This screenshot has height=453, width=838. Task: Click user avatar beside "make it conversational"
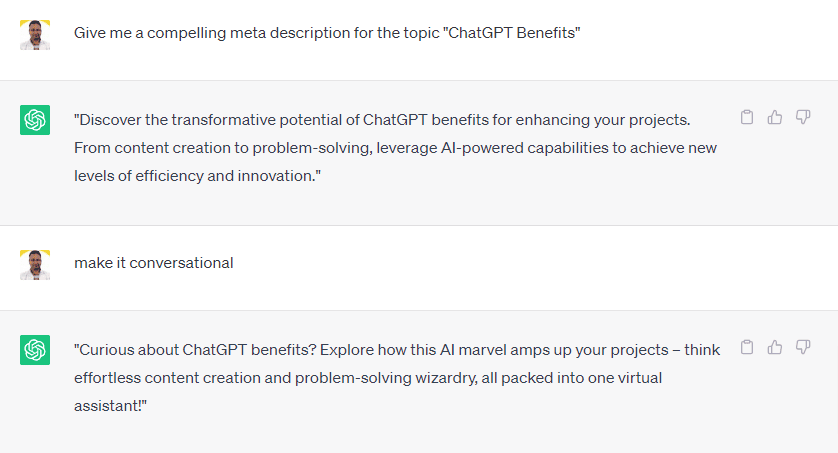pyautogui.click(x=35, y=265)
